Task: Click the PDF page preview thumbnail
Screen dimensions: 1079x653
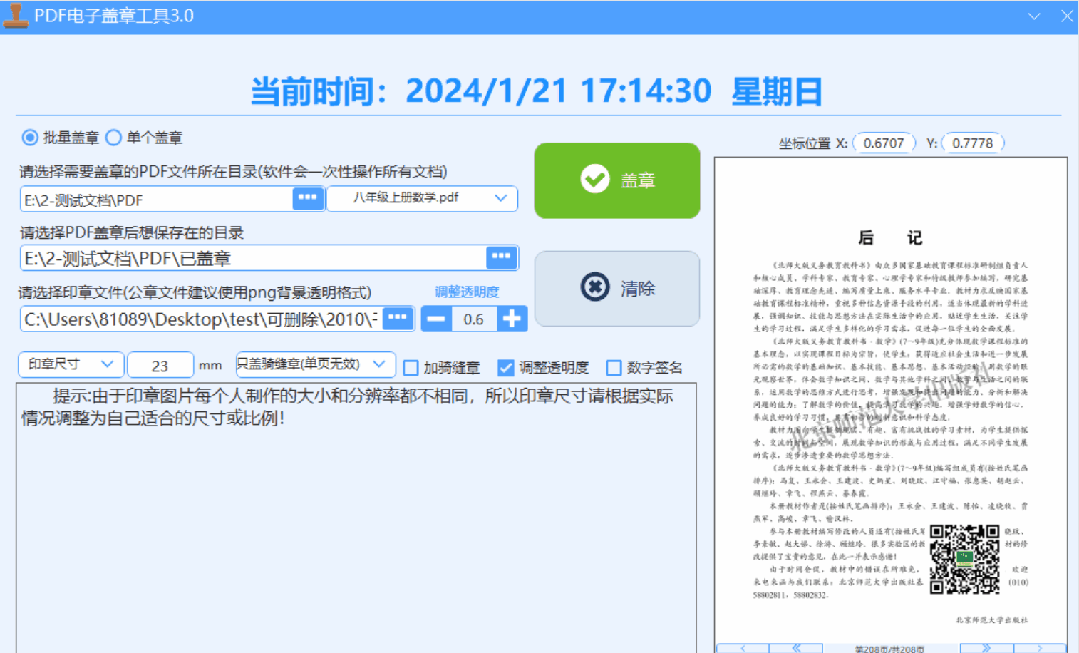Action: point(890,400)
